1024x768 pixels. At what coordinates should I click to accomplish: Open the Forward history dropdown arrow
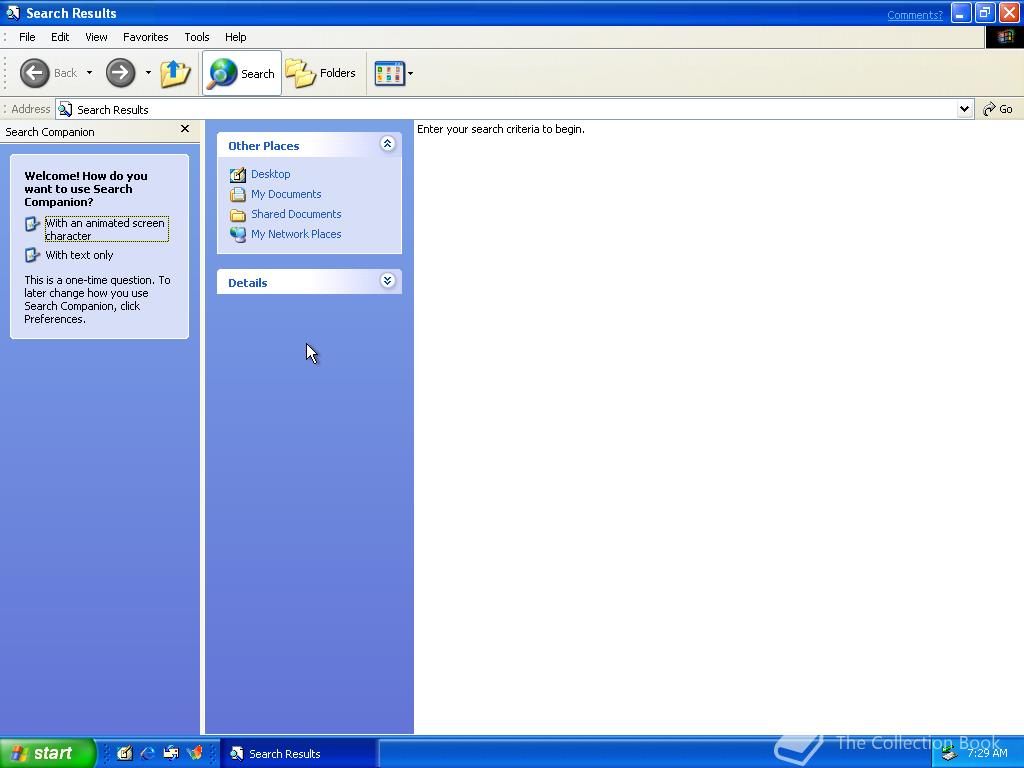point(148,73)
